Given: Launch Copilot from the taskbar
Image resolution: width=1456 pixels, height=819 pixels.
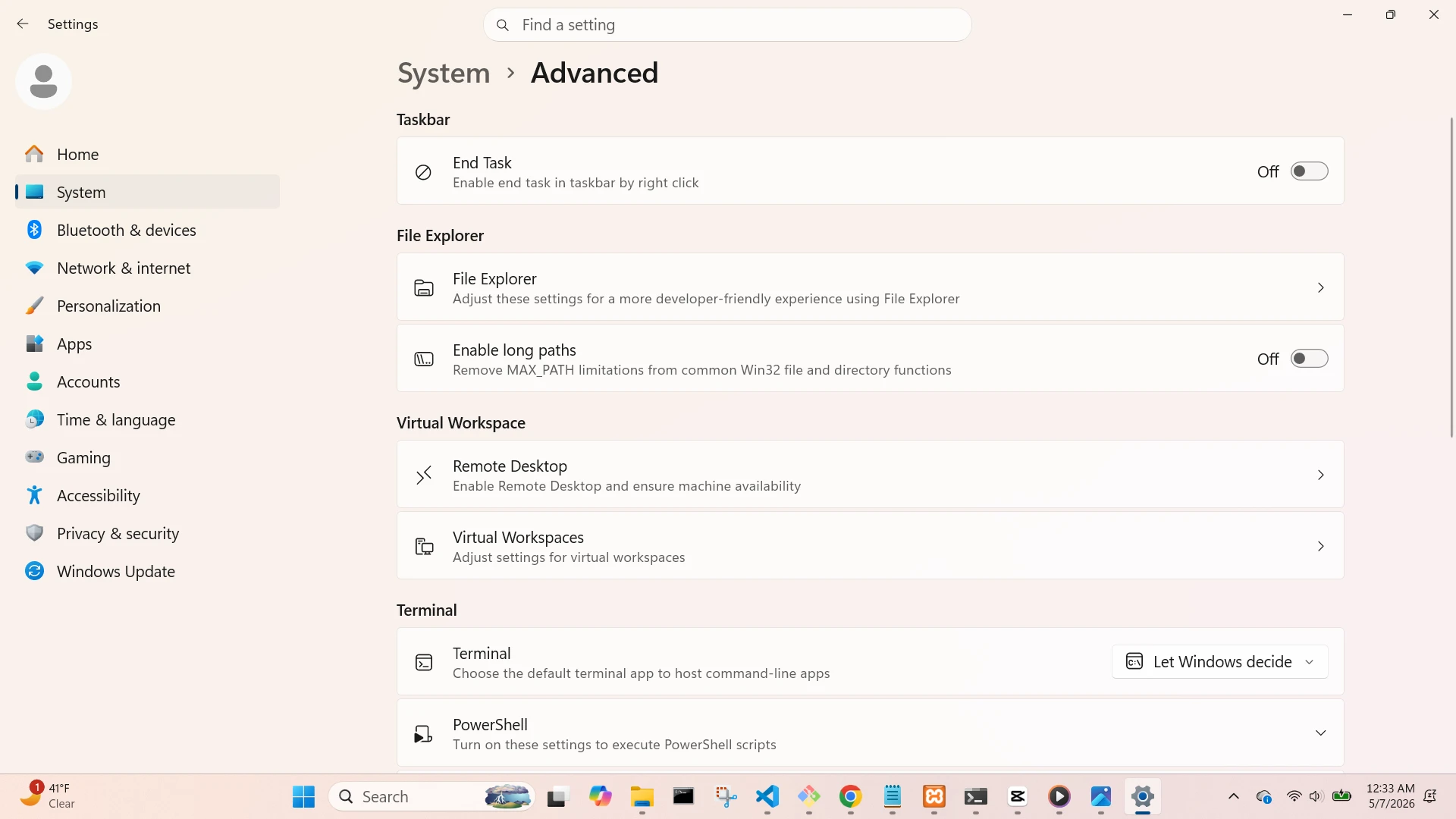Looking at the screenshot, I should click(x=600, y=796).
